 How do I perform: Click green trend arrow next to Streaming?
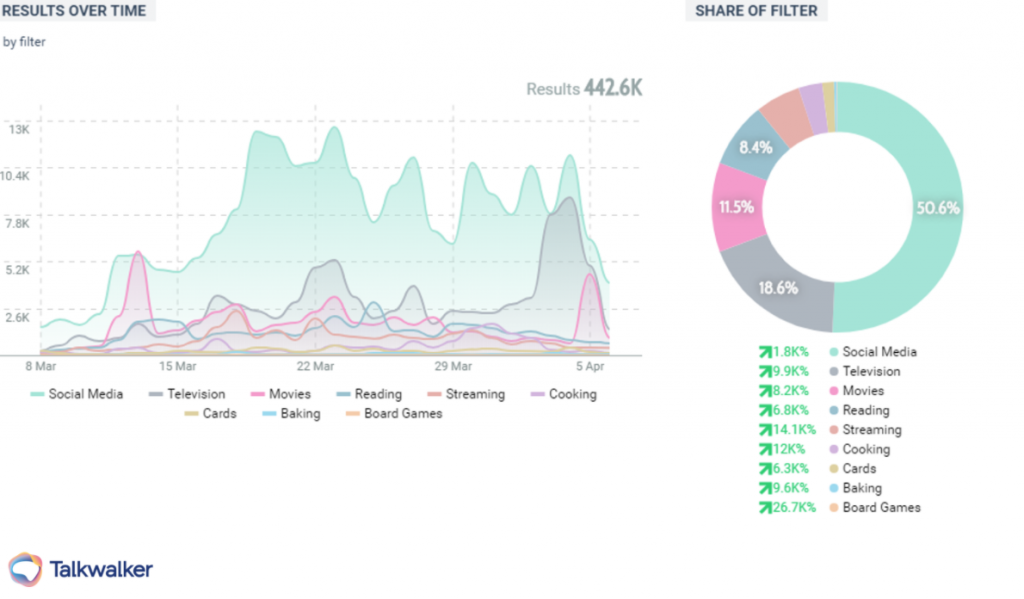tap(765, 430)
